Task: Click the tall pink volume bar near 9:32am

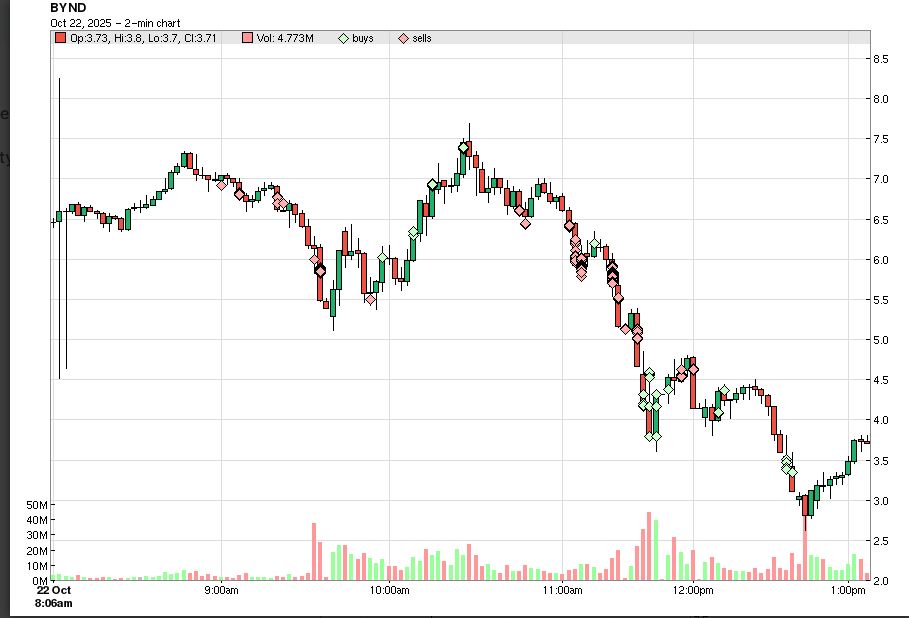Action: (x=314, y=551)
